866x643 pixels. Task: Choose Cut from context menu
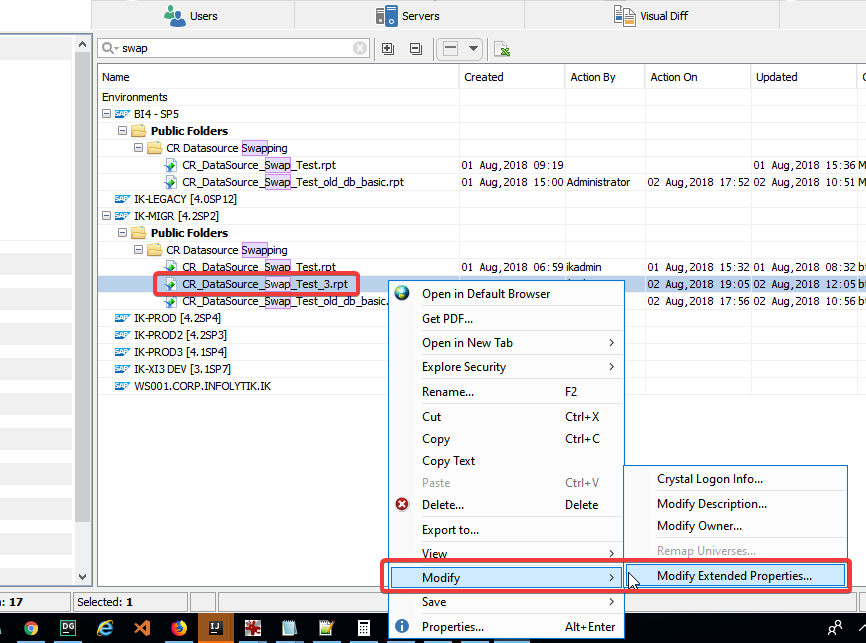[506, 417]
